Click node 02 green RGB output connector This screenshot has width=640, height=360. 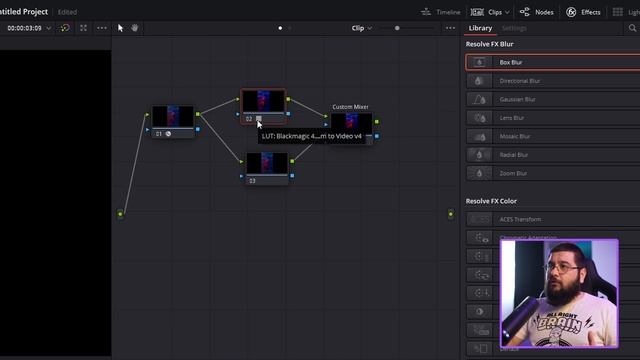pos(288,99)
